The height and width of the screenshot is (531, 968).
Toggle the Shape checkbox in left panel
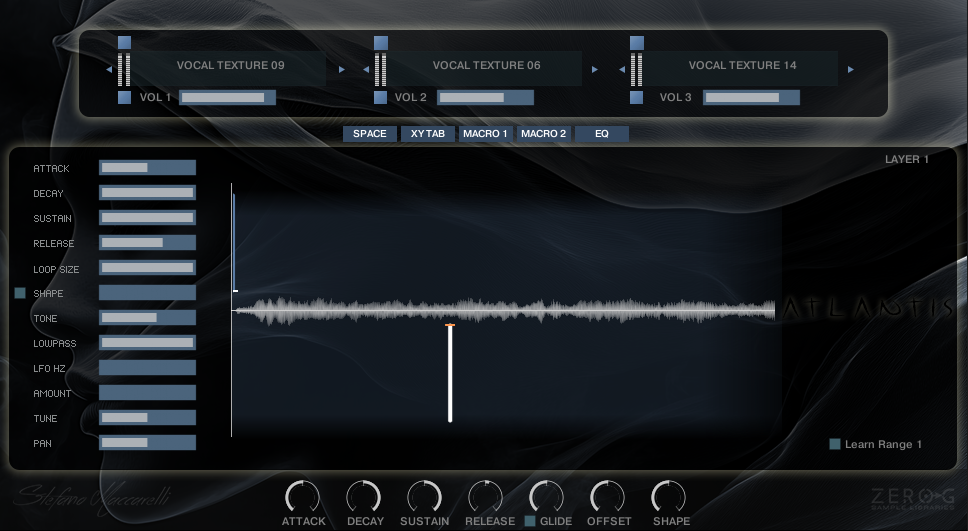(20, 293)
